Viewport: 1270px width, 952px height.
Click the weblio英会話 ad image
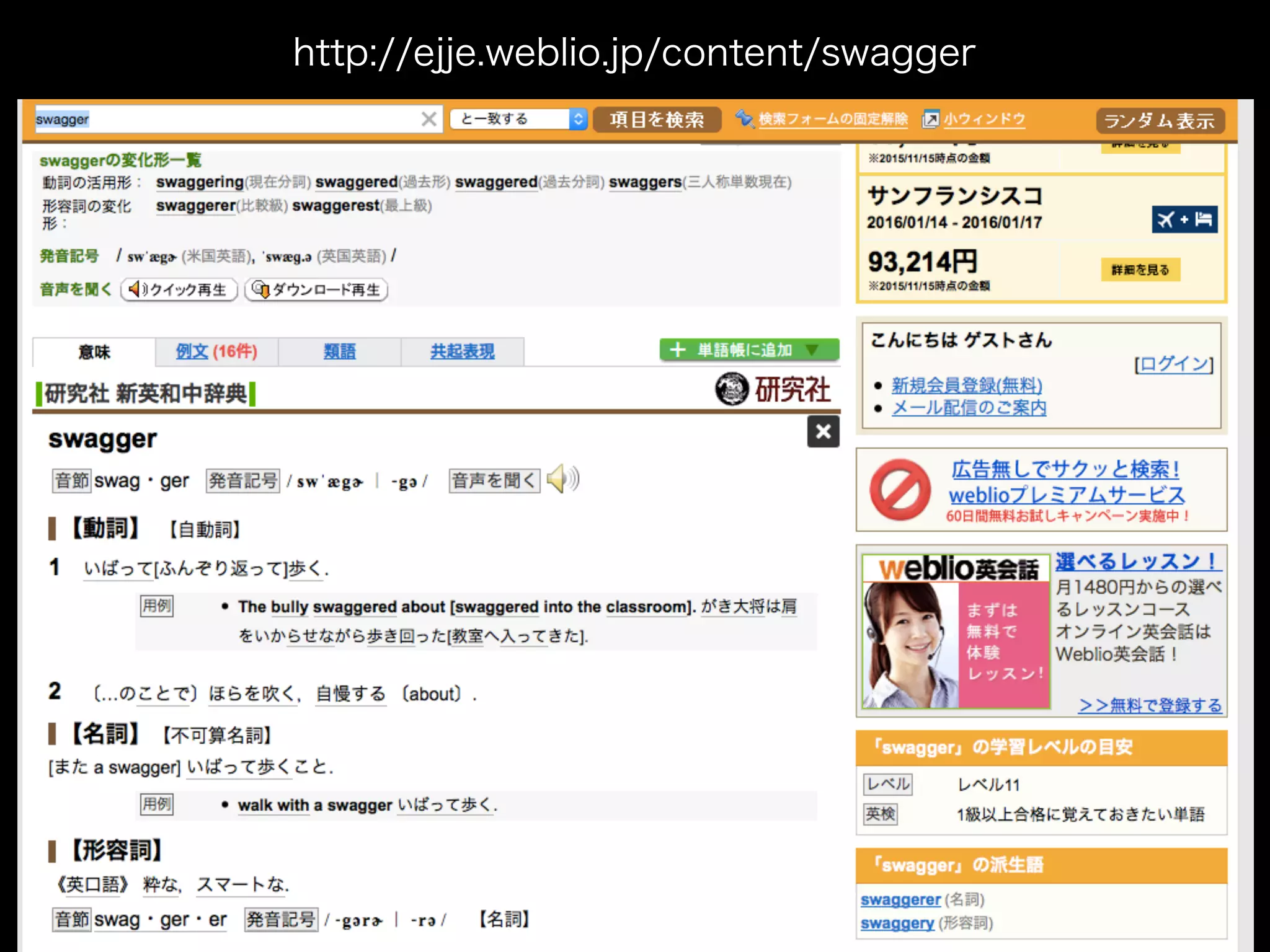click(956, 632)
